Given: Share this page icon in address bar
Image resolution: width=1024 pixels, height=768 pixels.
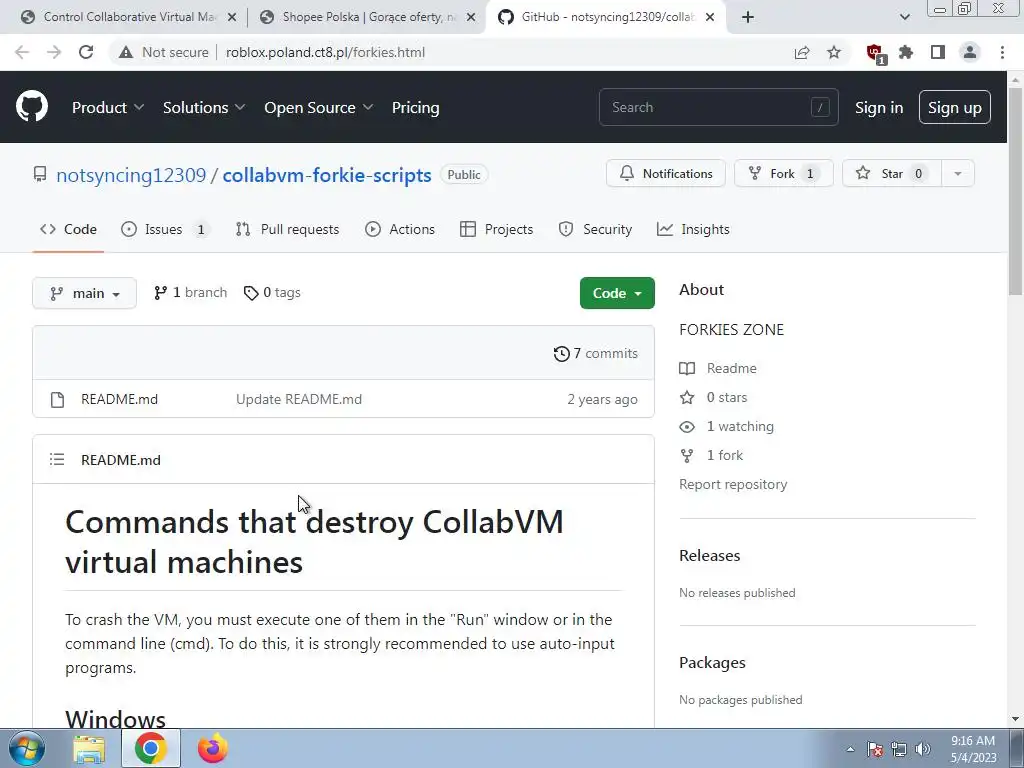Looking at the screenshot, I should (802, 52).
